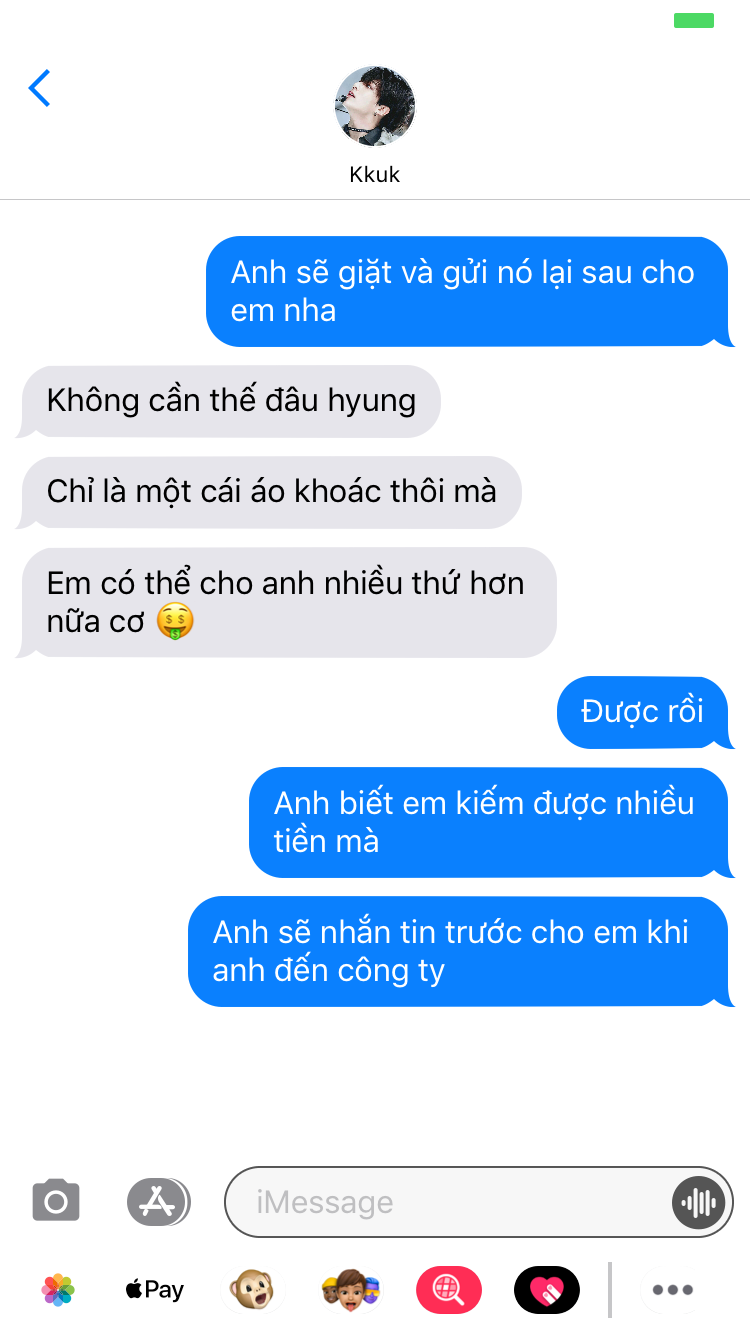Tap the green battery indicator

694,20
